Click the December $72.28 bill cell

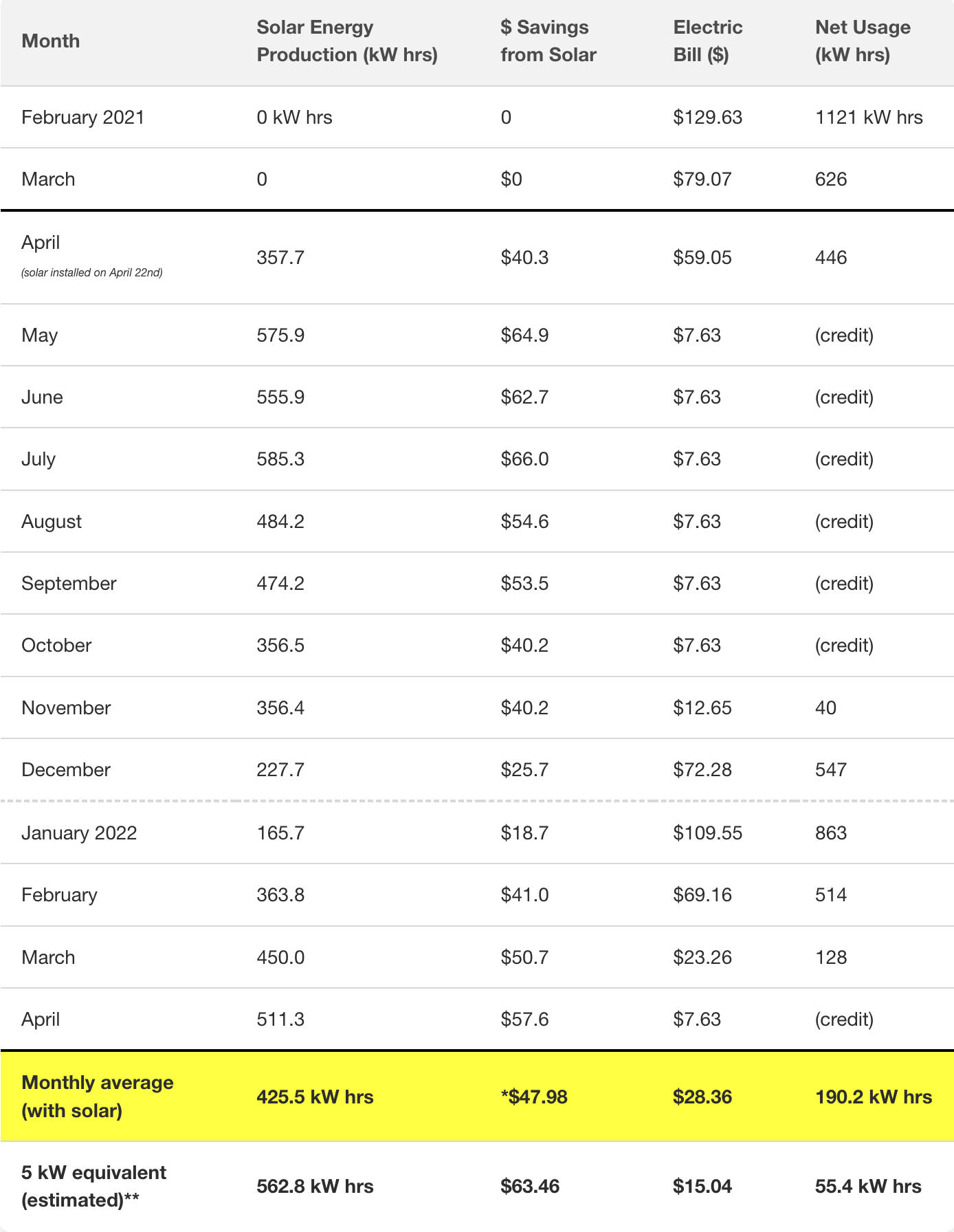(702, 770)
